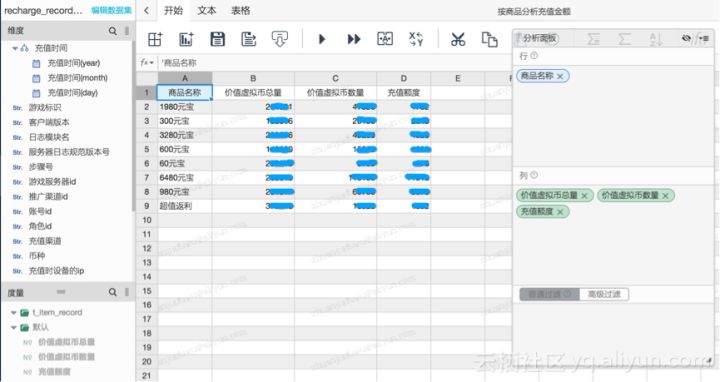Collapse the t_item_record folder
This screenshot has height=382, width=720.
[13, 313]
